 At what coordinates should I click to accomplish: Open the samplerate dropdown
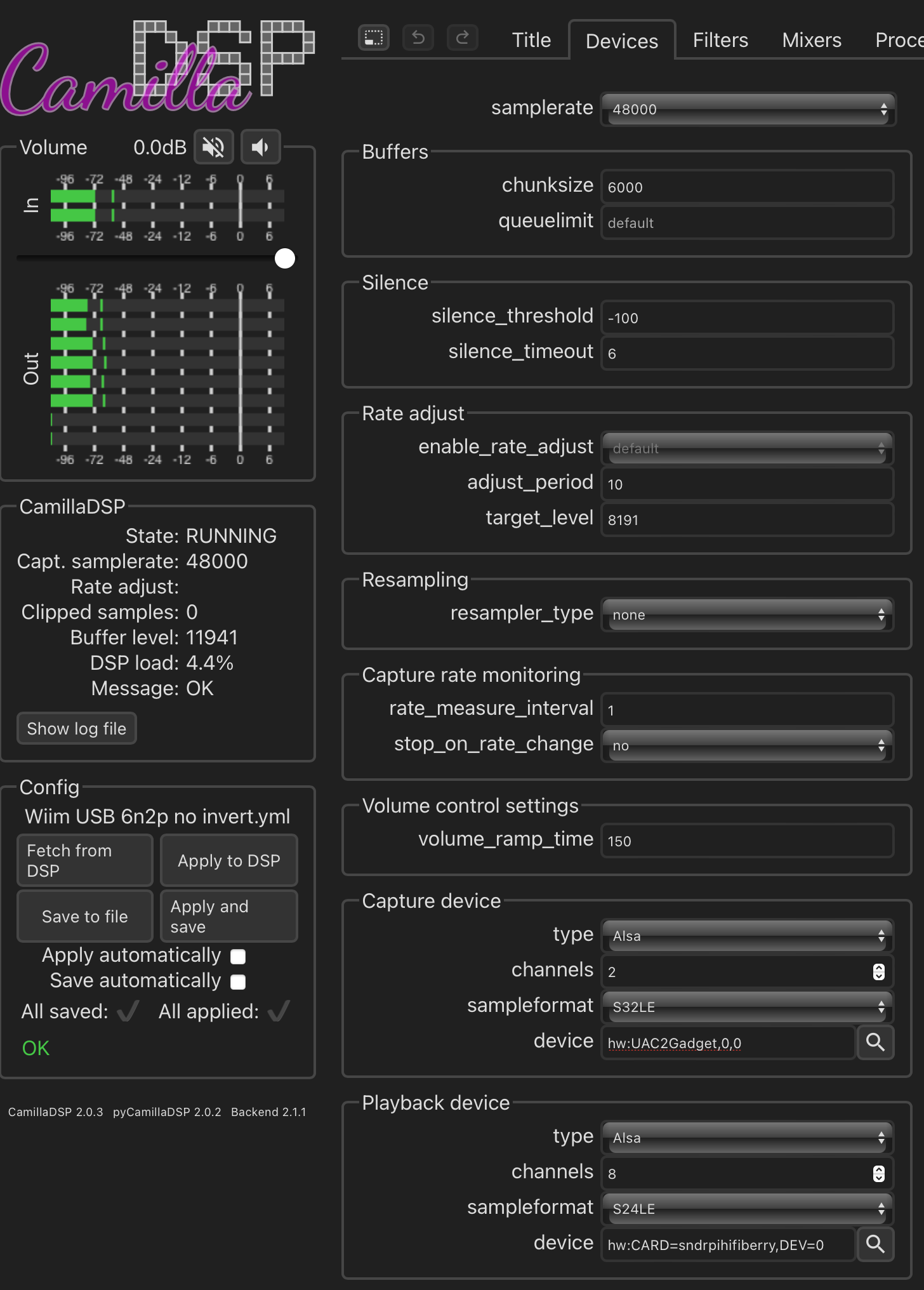[x=748, y=109]
